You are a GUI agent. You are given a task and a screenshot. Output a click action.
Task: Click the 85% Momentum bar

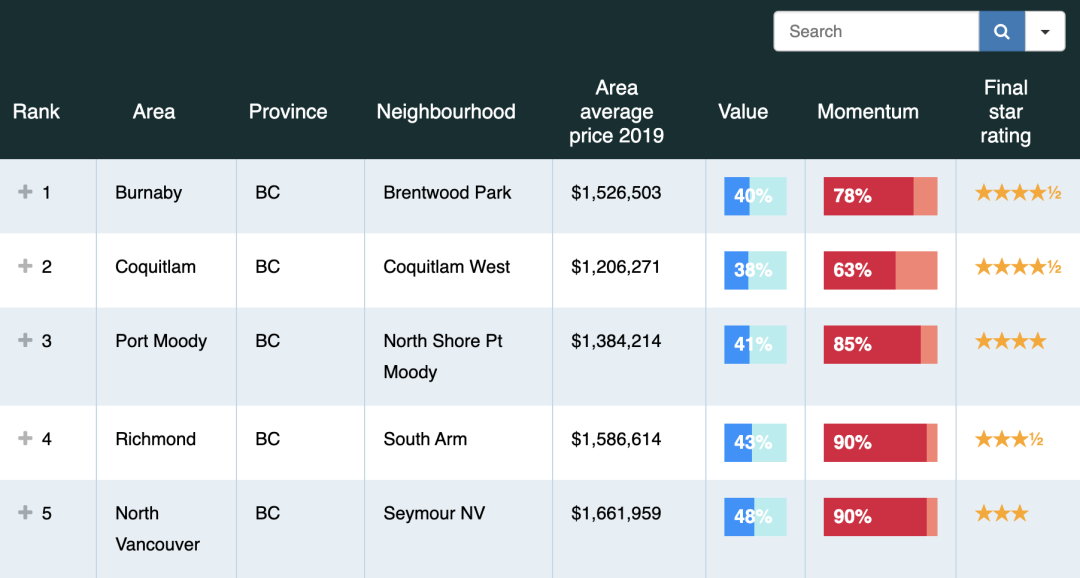(x=880, y=344)
